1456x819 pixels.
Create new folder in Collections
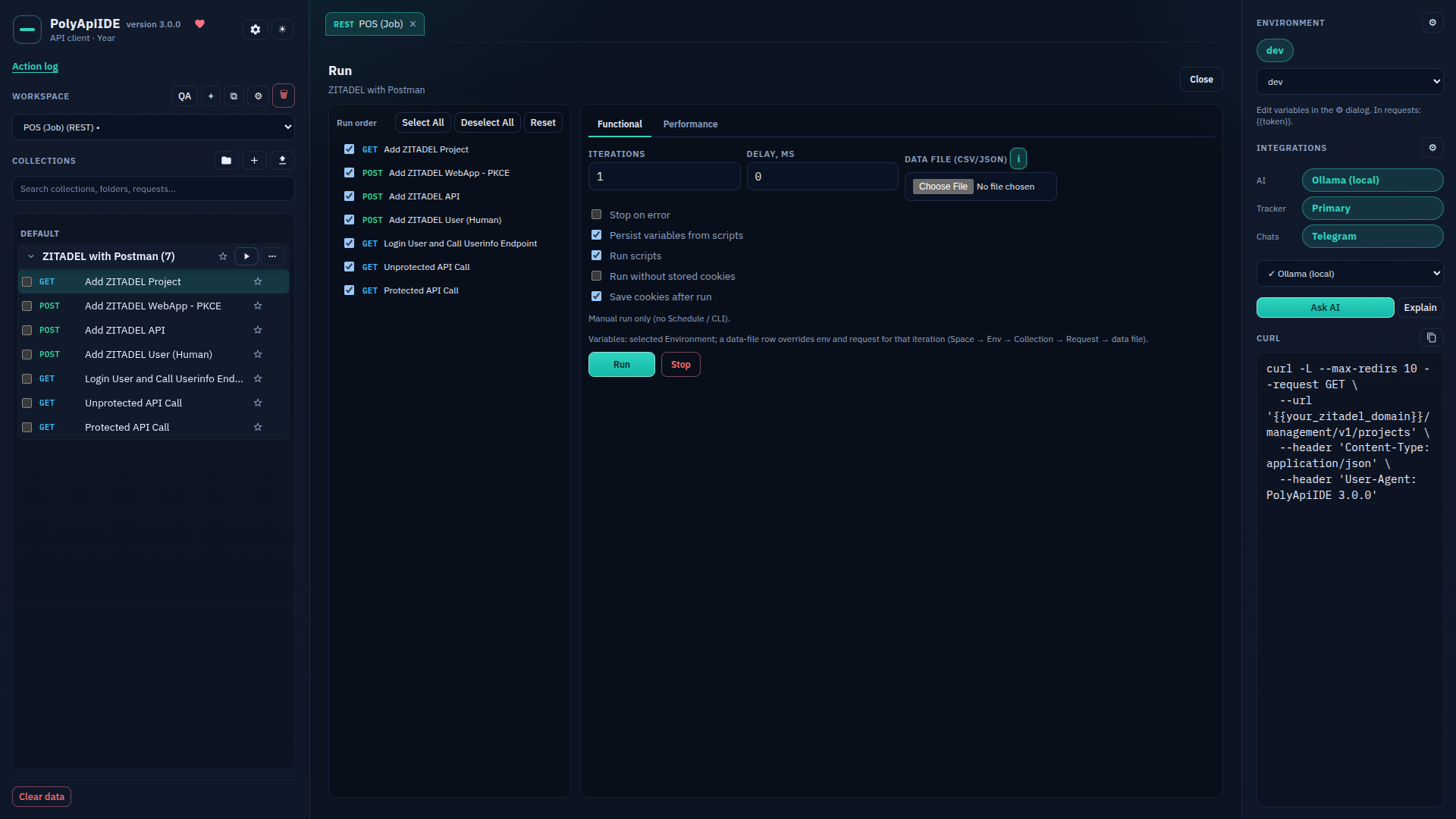(x=226, y=161)
